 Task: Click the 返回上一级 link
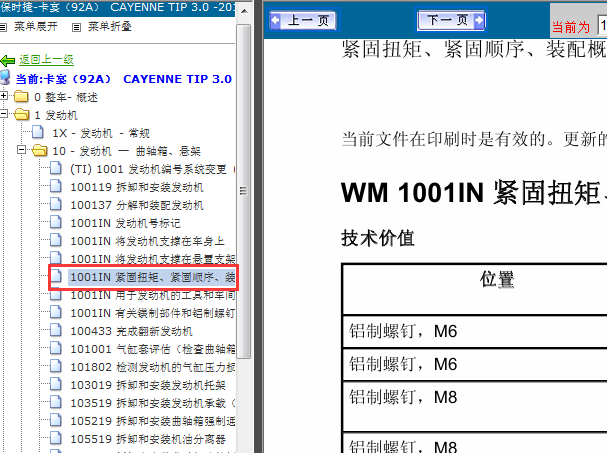point(46,60)
